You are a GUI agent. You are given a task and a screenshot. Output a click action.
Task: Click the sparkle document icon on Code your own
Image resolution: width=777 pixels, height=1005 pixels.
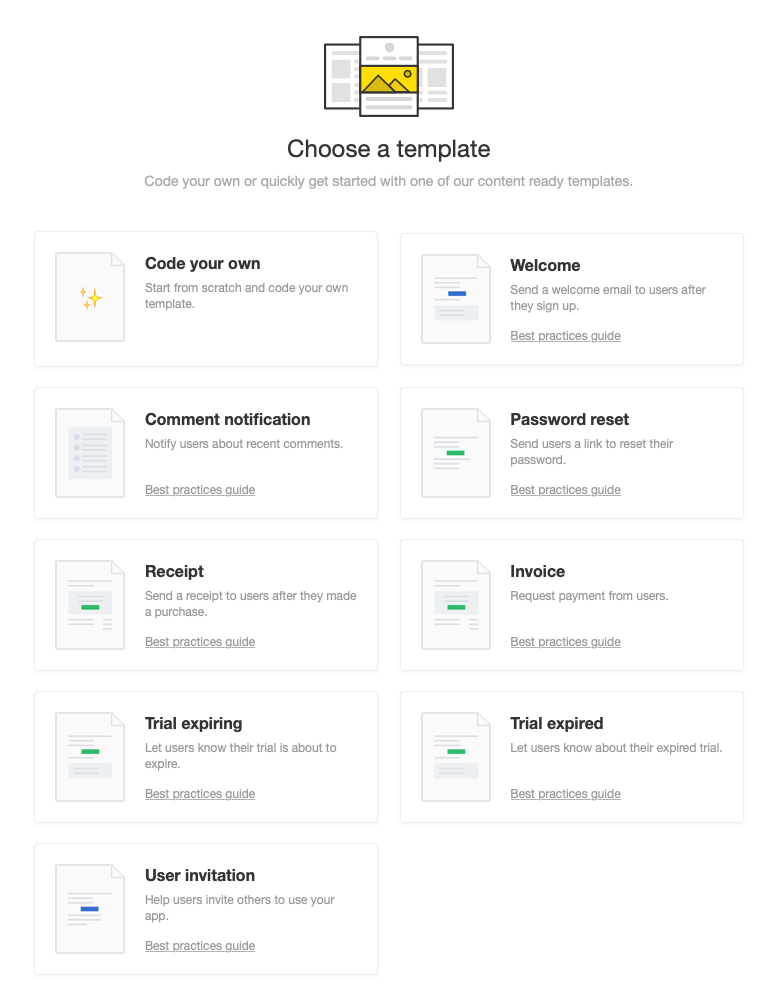(89, 296)
